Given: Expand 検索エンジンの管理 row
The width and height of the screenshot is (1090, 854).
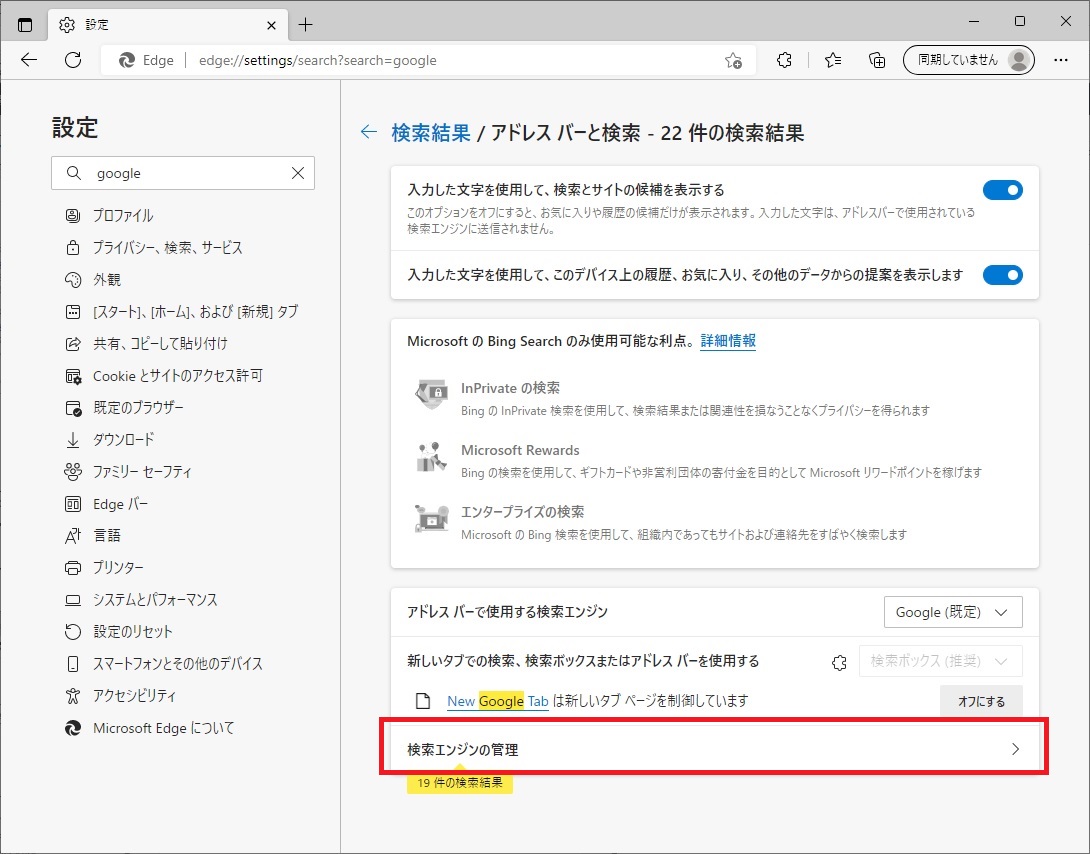Looking at the screenshot, I should [714, 749].
